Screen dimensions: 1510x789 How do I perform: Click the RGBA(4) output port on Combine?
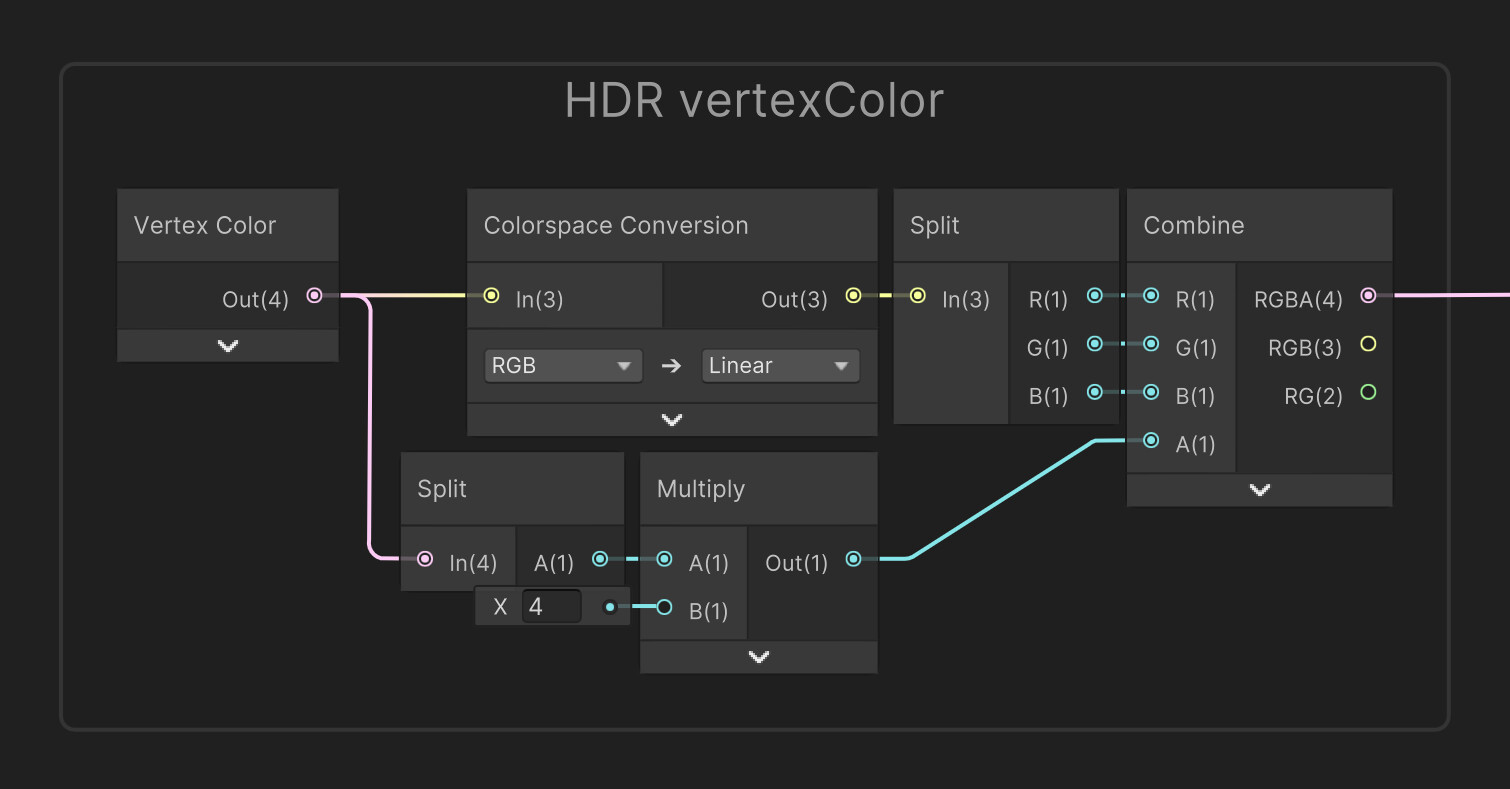(x=1368, y=295)
